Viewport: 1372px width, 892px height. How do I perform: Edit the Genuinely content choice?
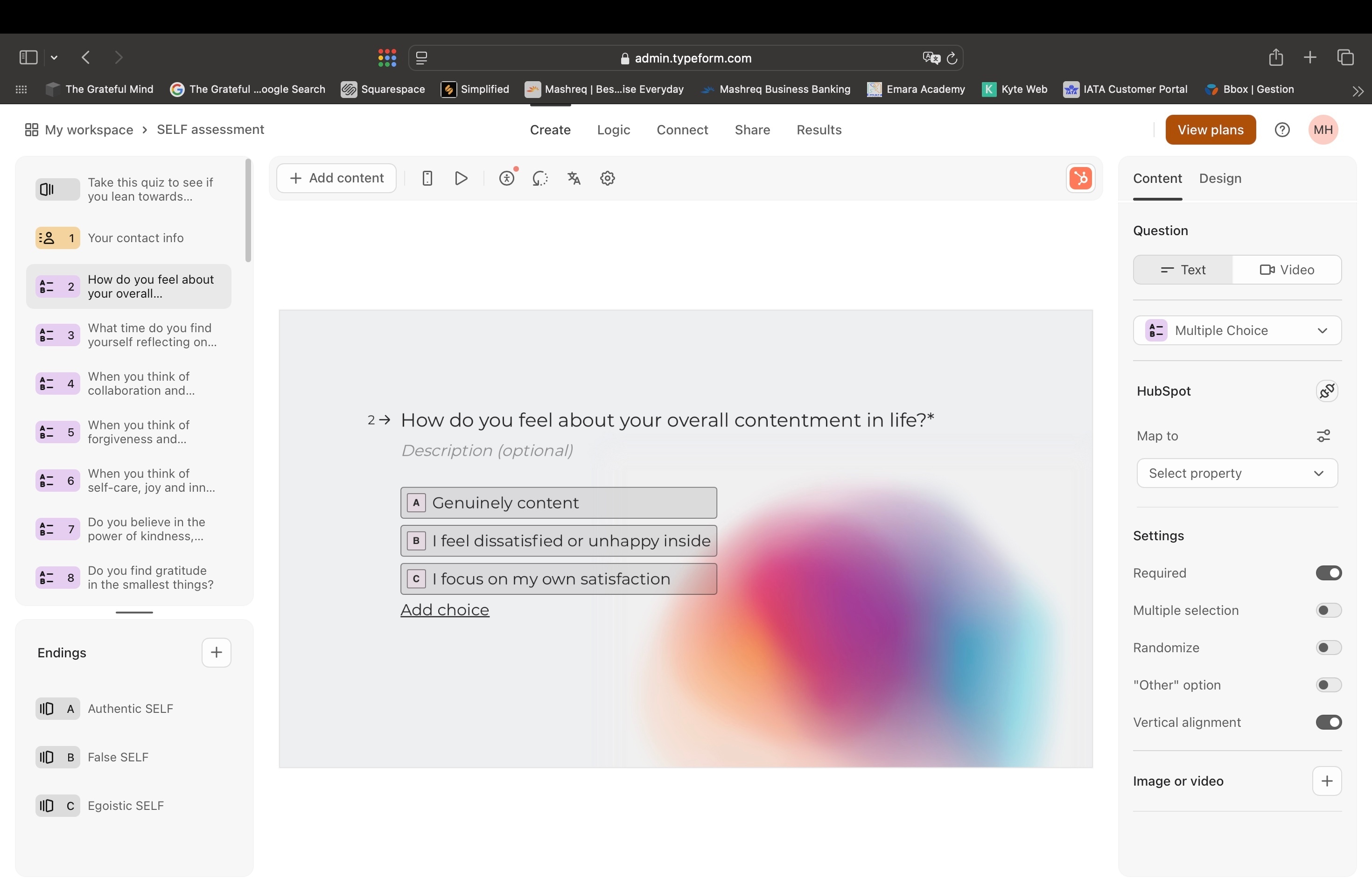click(559, 502)
